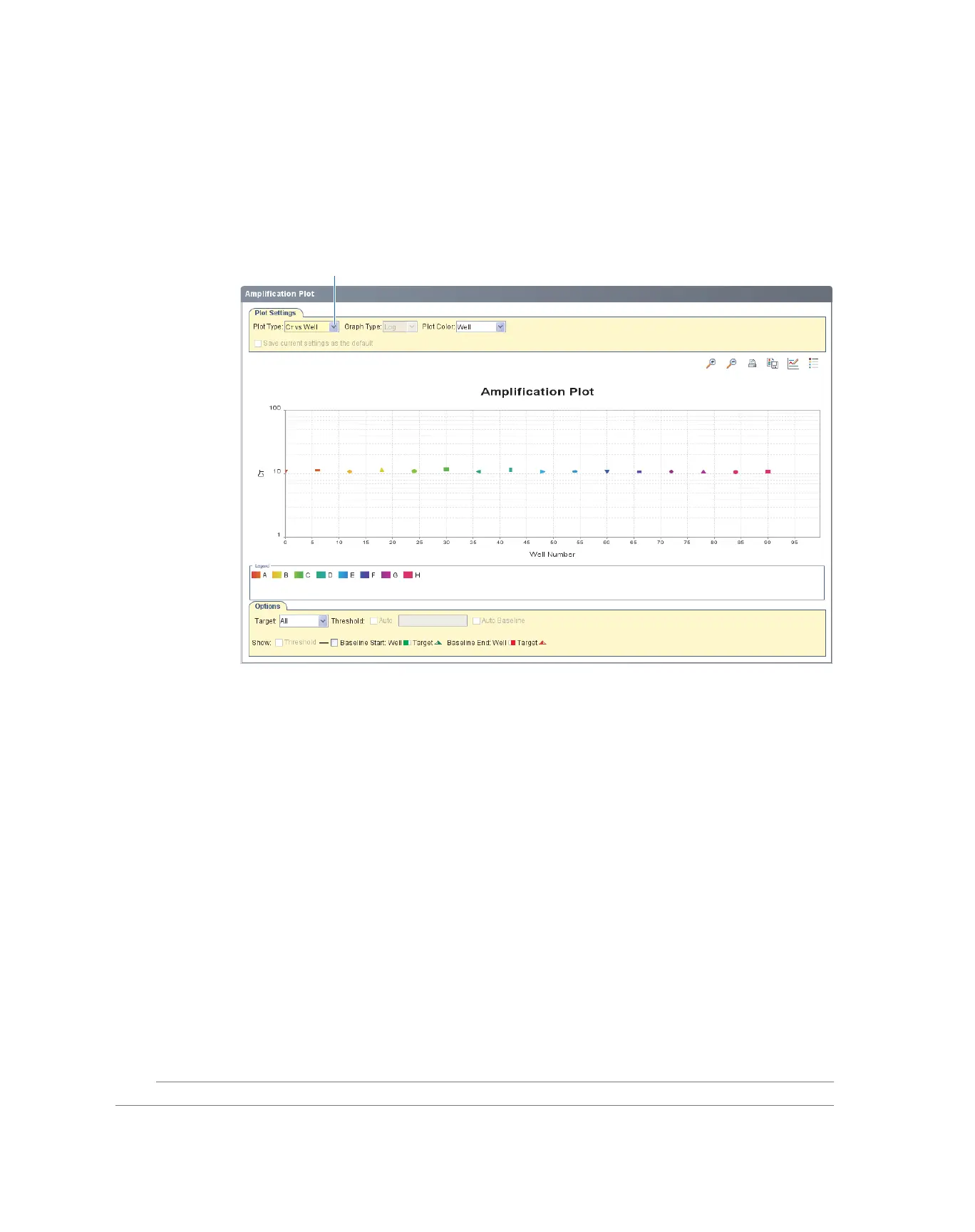Click legend color swatch H
The height and width of the screenshot is (1232, 975).
click(408, 575)
